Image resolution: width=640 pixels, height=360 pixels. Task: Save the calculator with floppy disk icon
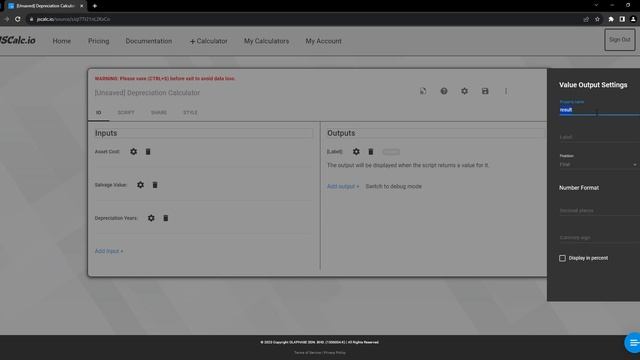[485, 91]
